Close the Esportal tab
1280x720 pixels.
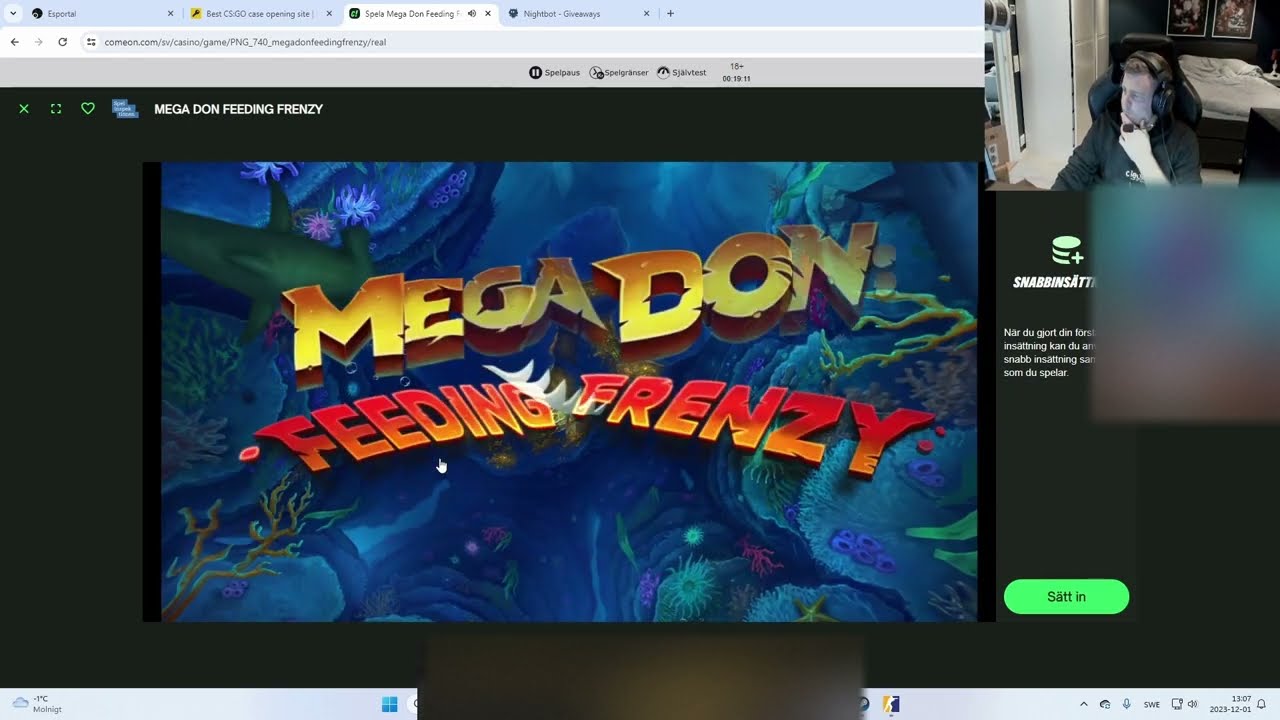(170, 14)
